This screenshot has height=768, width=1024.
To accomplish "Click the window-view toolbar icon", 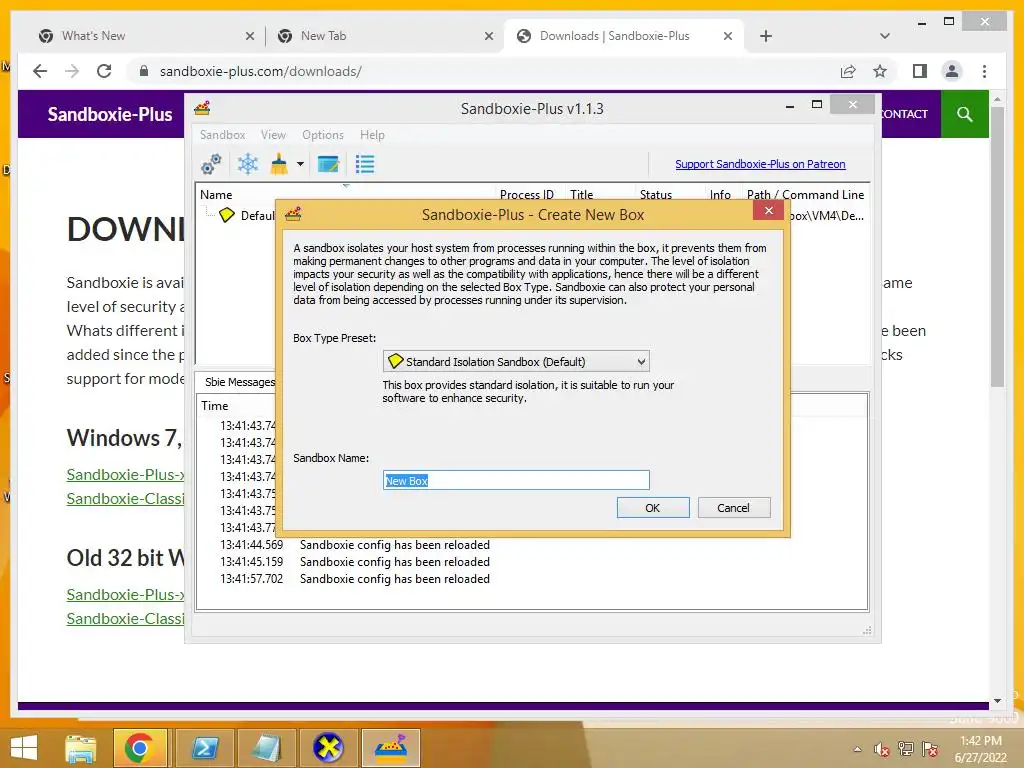I will (328, 164).
